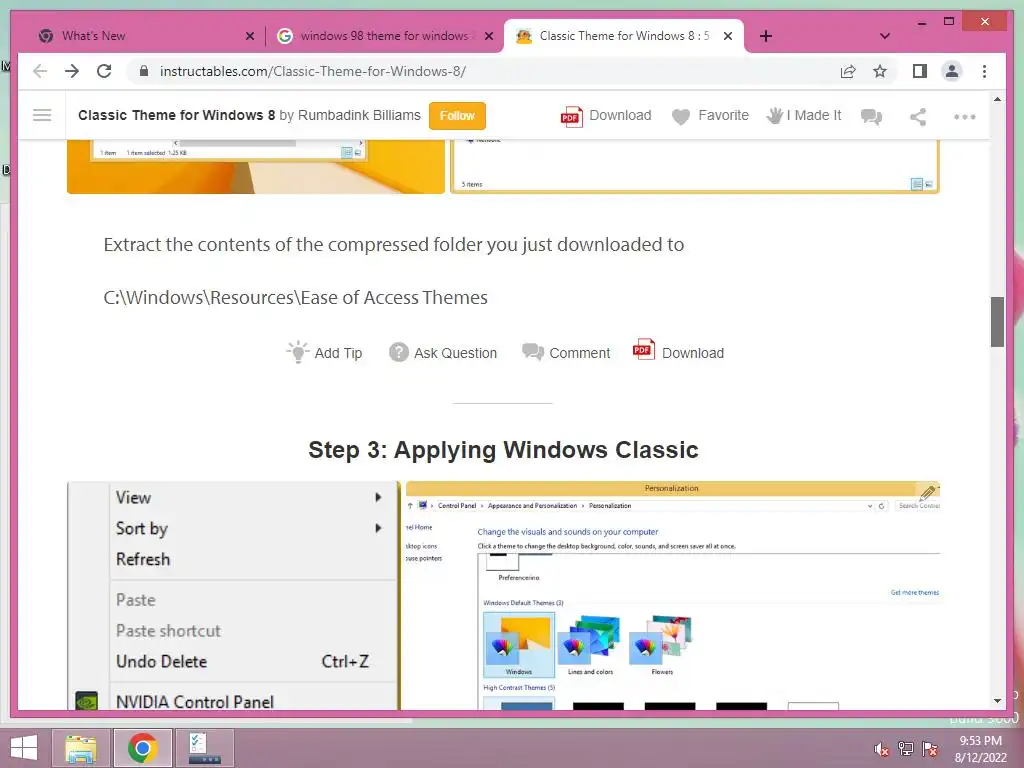Open the Chrome side panel

(920, 71)
